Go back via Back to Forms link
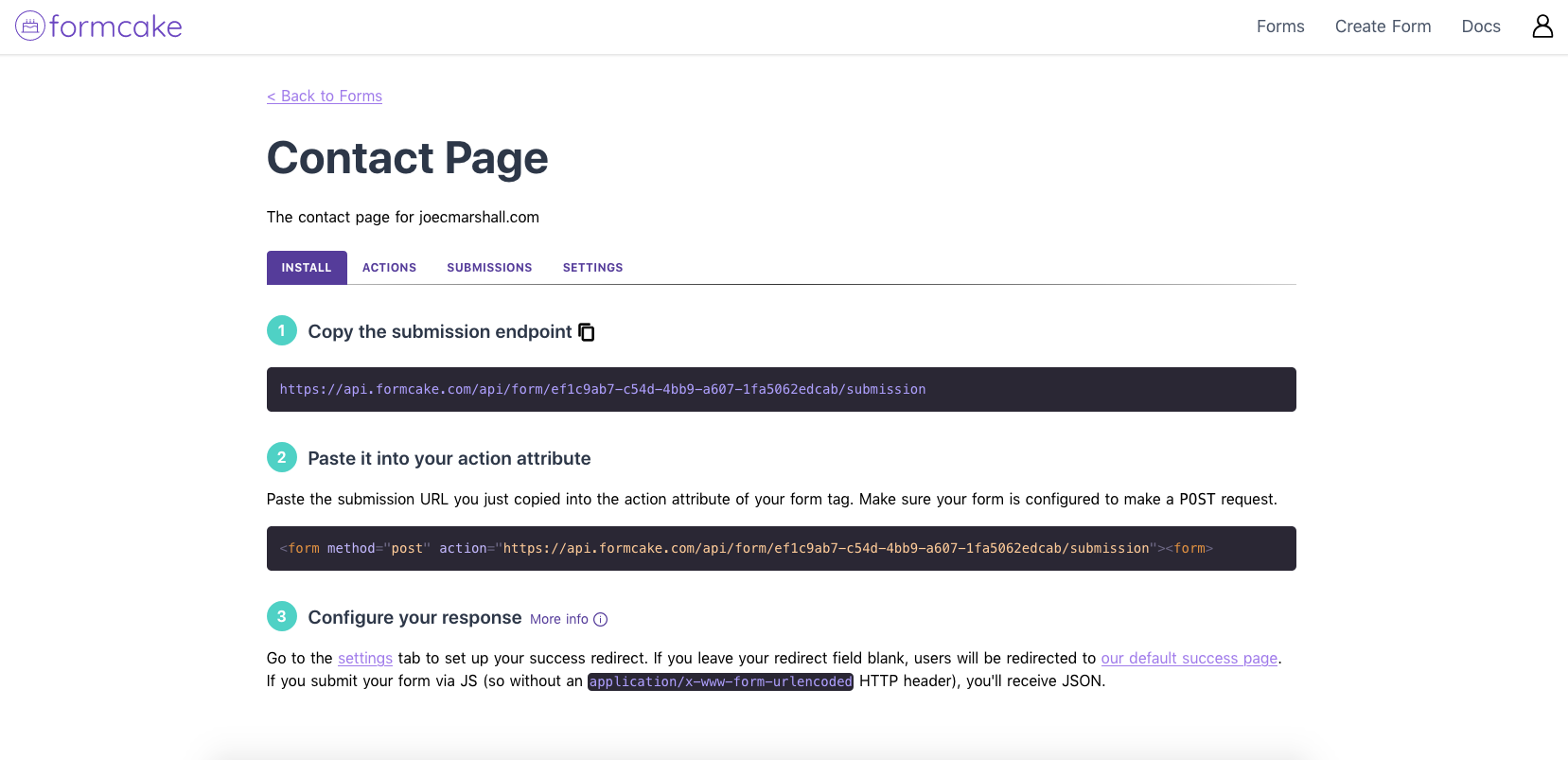Viewport: 1568px width, 760px height. pos(325,96)
